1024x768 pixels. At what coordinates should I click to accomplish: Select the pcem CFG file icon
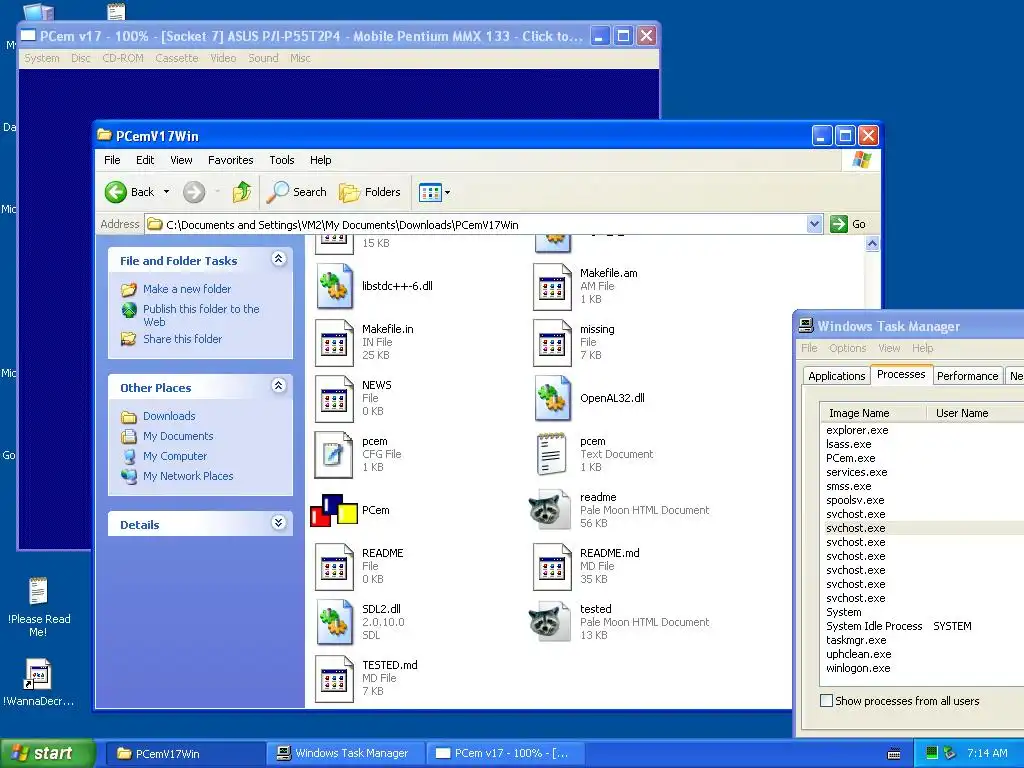coord(334,455)
